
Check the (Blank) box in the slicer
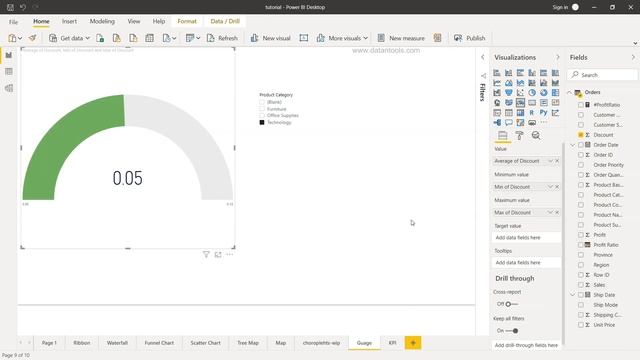262,102
